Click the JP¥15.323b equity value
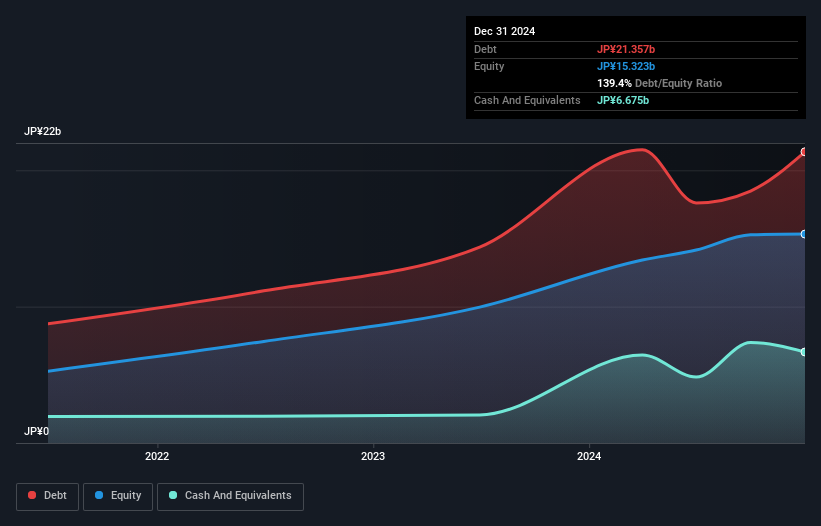 tap(626, 66)
